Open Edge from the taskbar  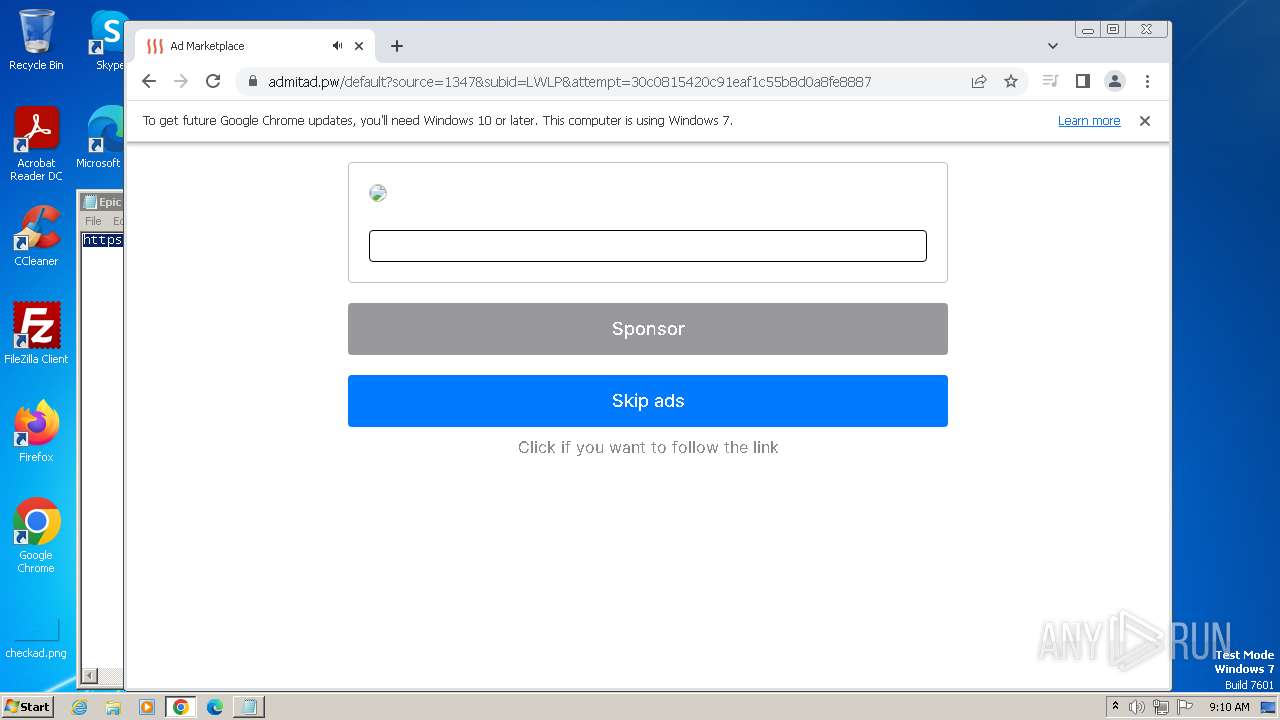[214, 707]
